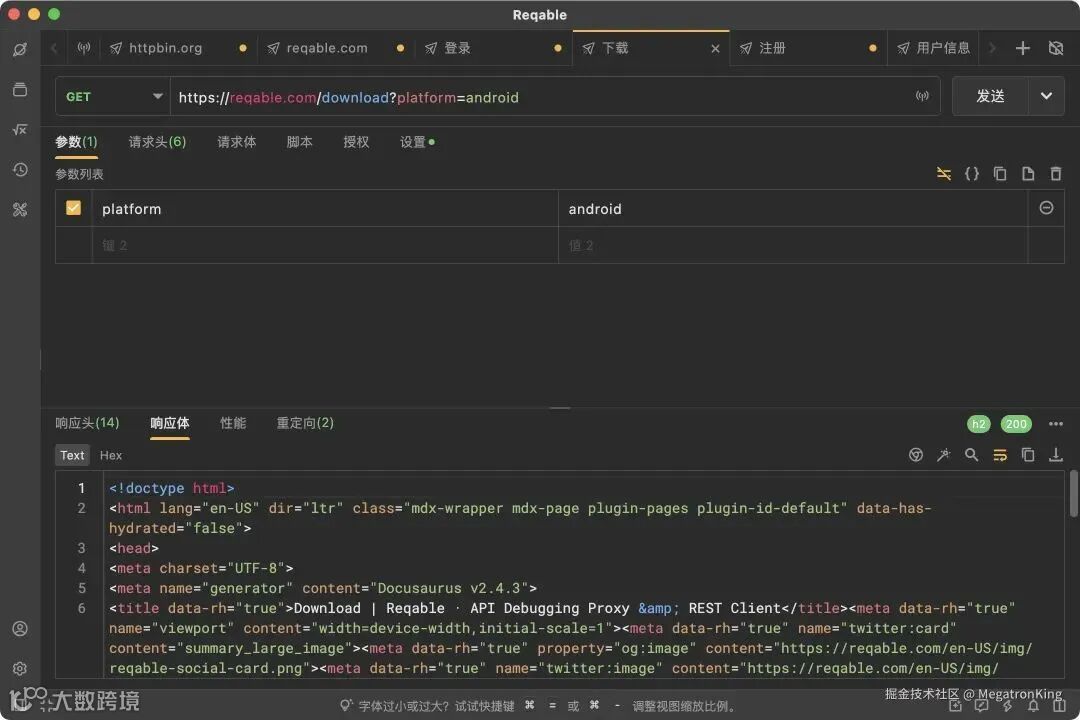Uncheck the platform parameter checkbox

pyautogui.click(x=74, y=208)
